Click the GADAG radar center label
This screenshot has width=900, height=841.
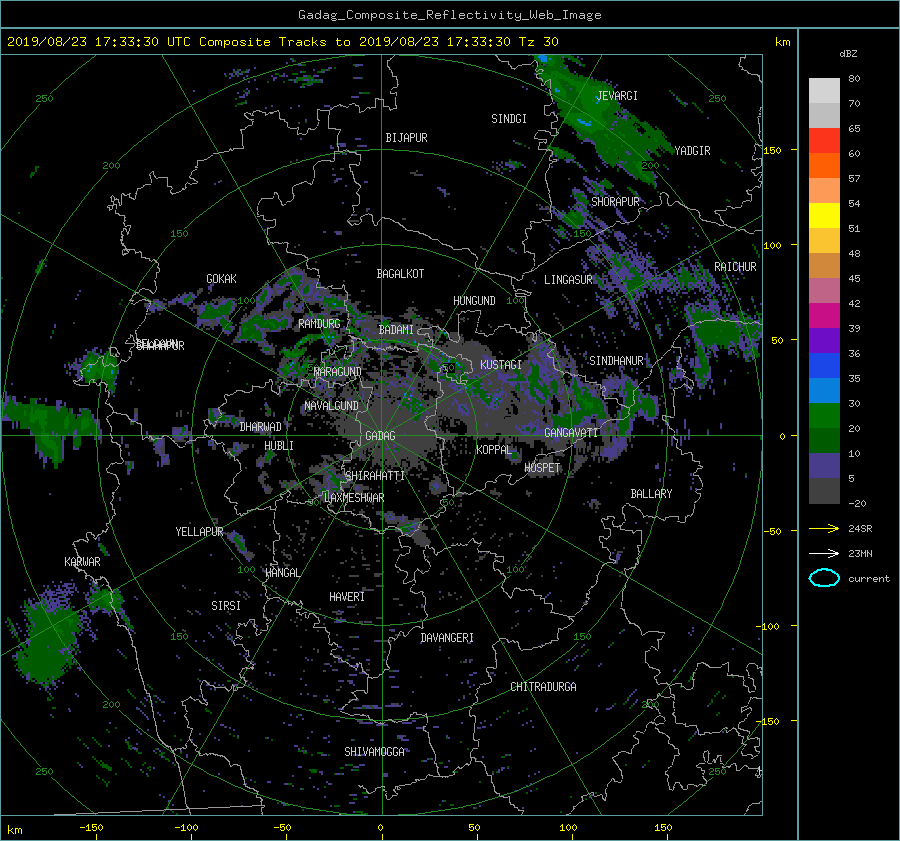click(380, 436)
